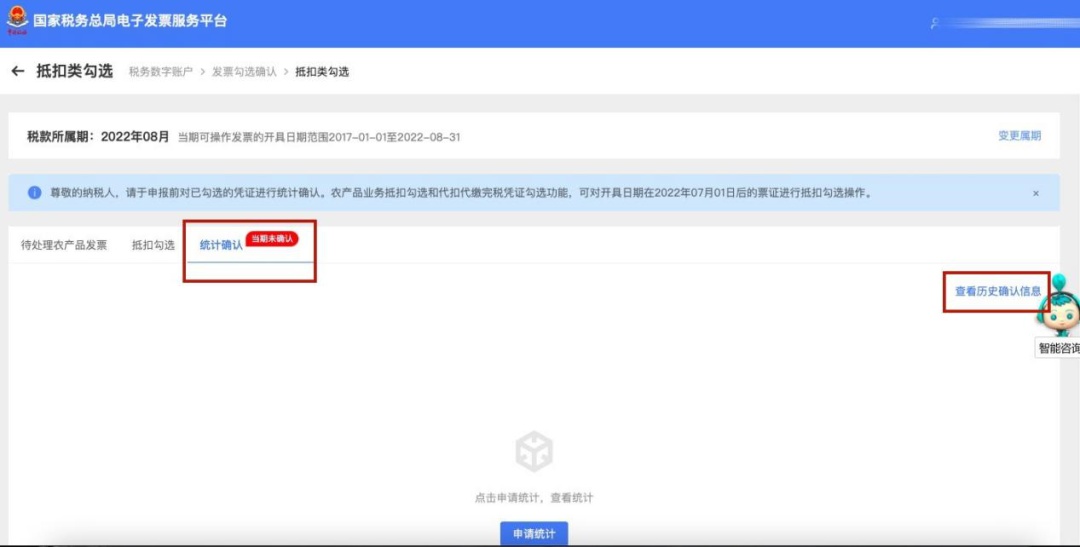Click the 抵扣类勾选 breadcrumb item

pyautogui.click(x=322, y=72)
